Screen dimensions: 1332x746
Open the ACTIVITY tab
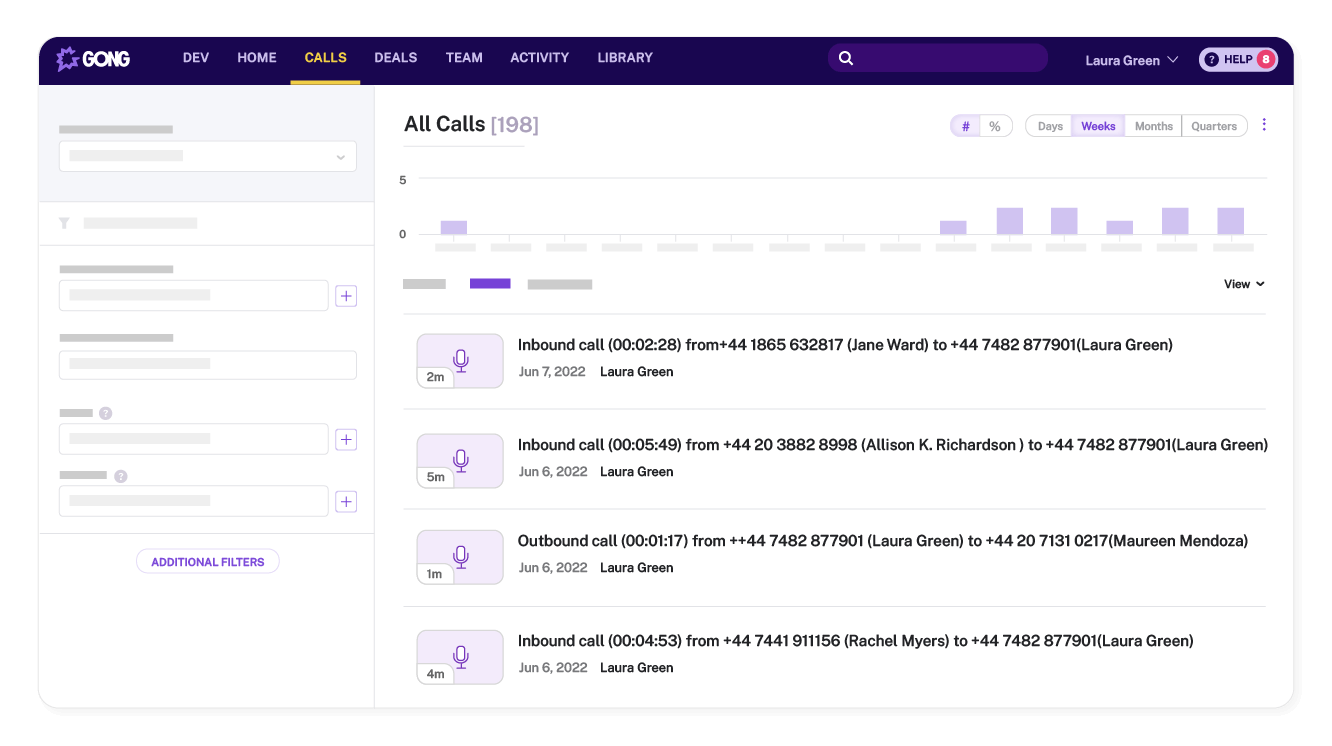coord(539,57)
